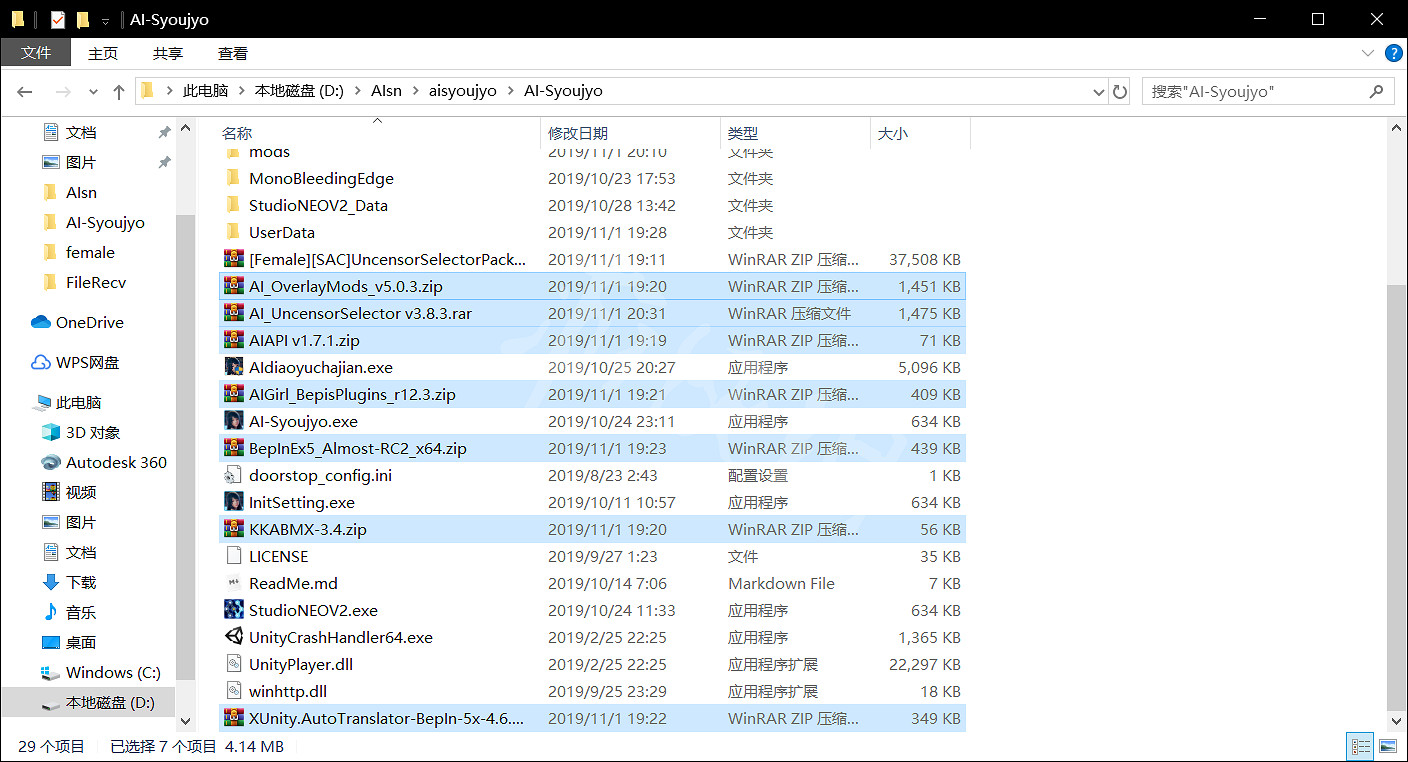Click the file list vertical scrollbar
This screenshot has height=762, width=1408.
point(1396,490)
